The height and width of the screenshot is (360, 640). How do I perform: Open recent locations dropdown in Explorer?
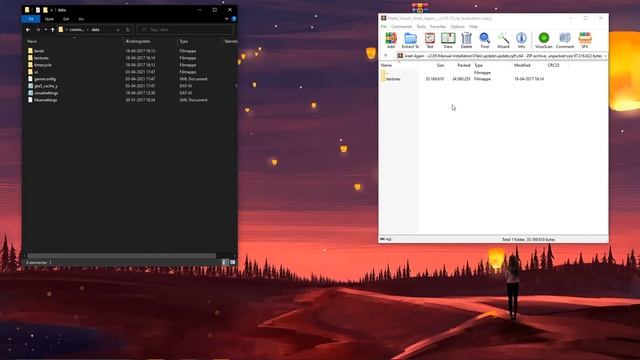point(45,30)
